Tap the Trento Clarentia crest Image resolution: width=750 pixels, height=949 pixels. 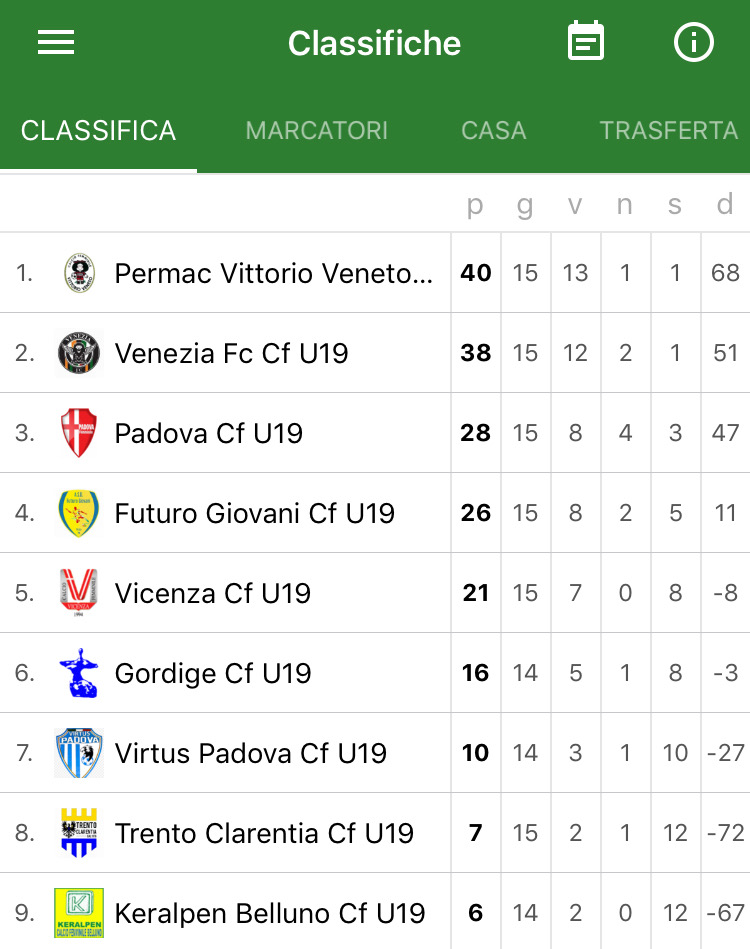pyautogui.click(x=79, y=833)
